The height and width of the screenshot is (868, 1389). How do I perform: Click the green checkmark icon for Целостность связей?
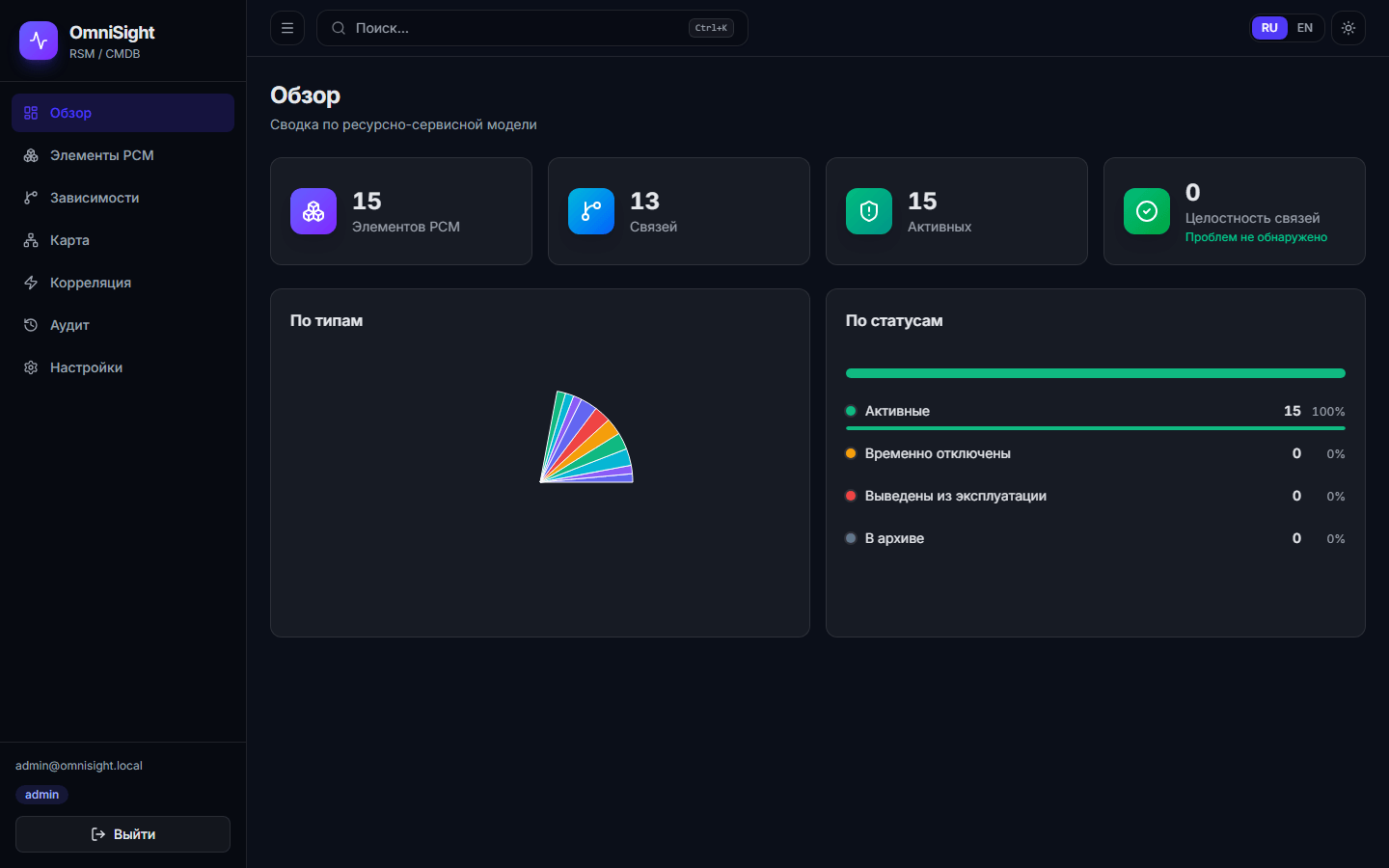click(x=1147, y=211)
